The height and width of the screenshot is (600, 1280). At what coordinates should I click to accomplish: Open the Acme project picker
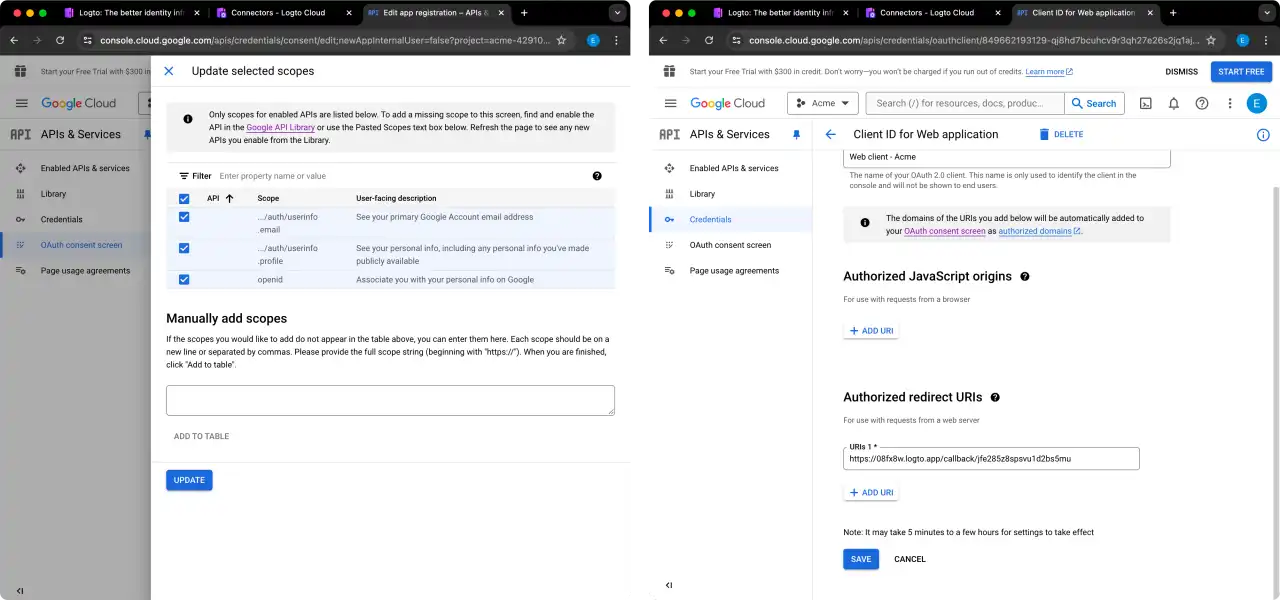822,103
